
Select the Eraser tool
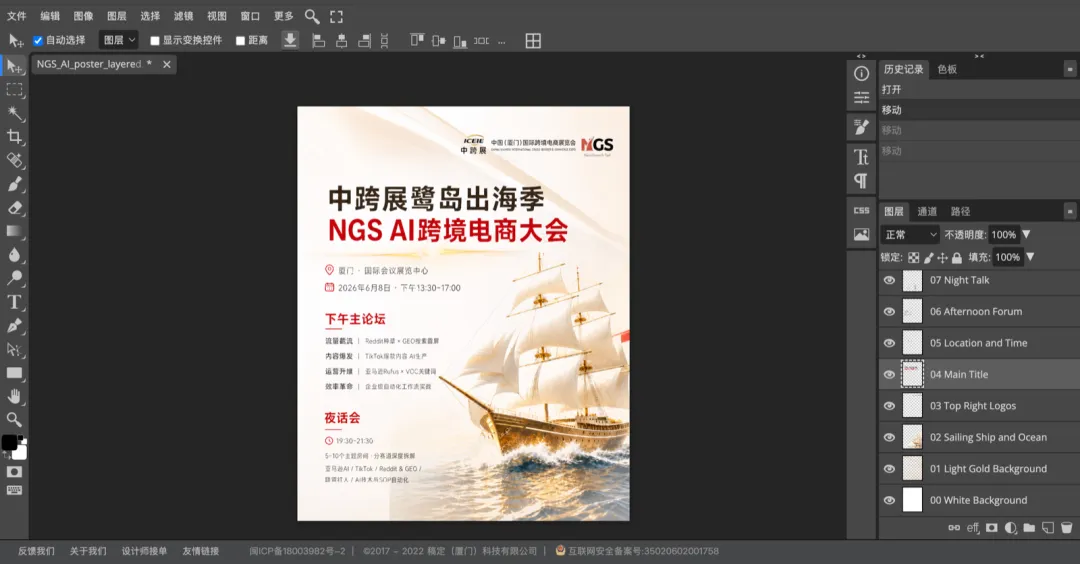pos(14,207)
